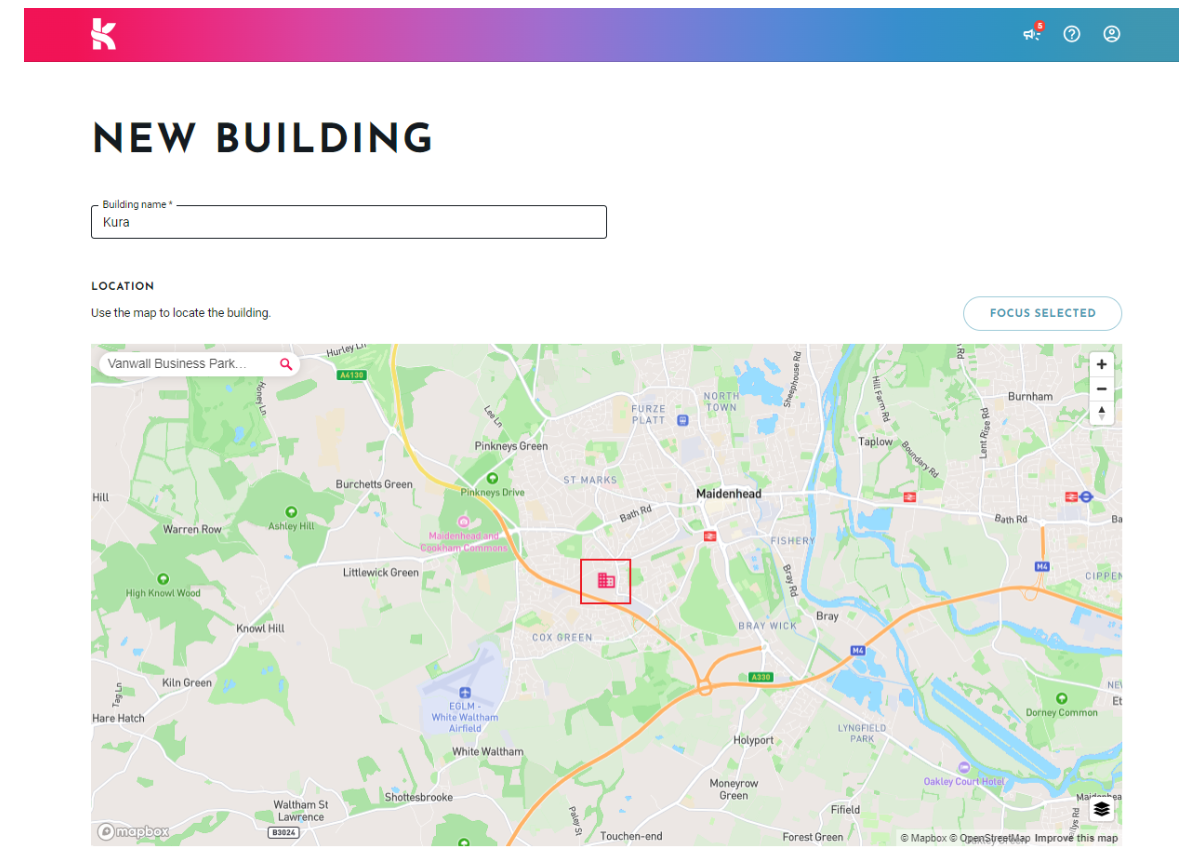This screenshot has width=1188, height=866.
Task: Click the Oakley Court Hotel marker
Action: pyautogui.click(x=964, y=768)
